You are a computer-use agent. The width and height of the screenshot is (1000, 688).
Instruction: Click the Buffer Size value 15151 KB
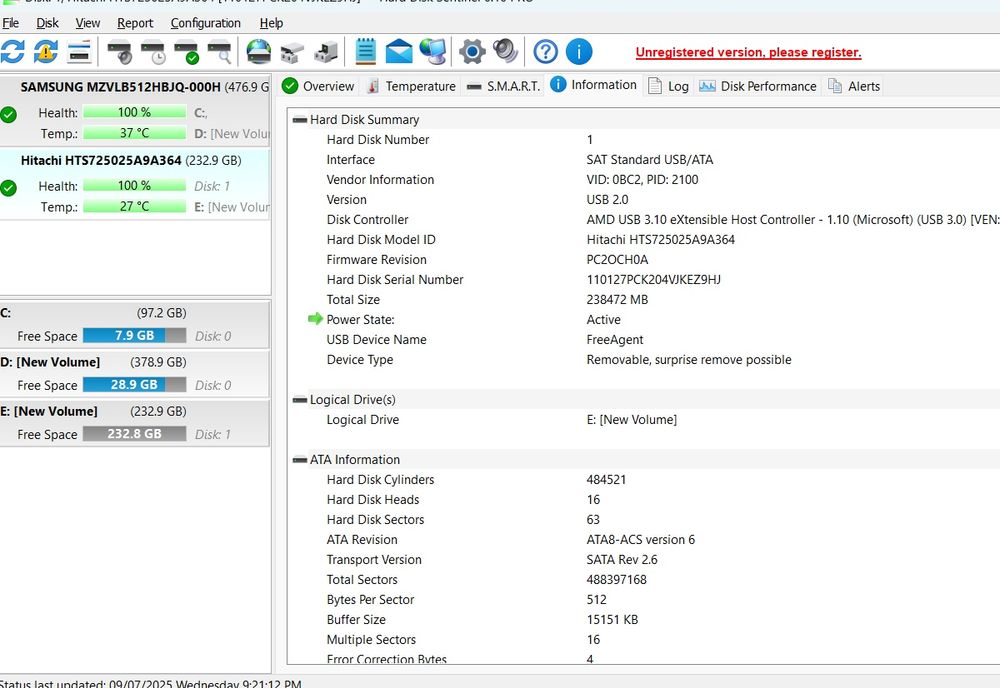point(612,620)
